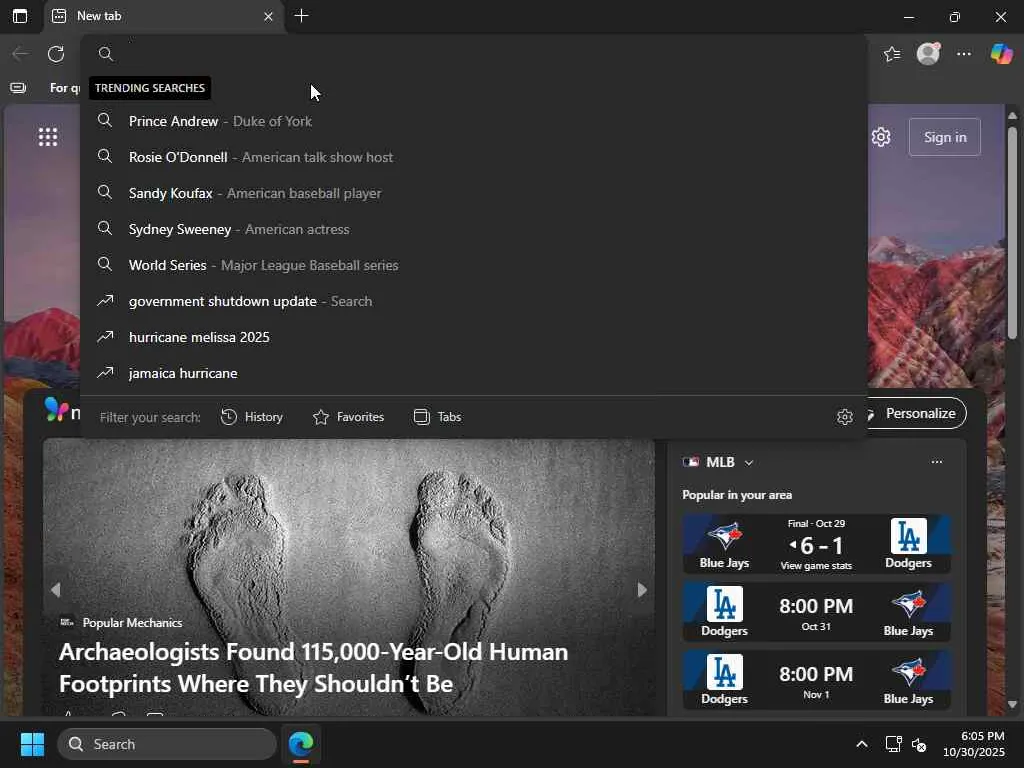This screenshot has width=1024, height=768.
Task: Expand the MLB league dropdown
Action: point(749,462)
